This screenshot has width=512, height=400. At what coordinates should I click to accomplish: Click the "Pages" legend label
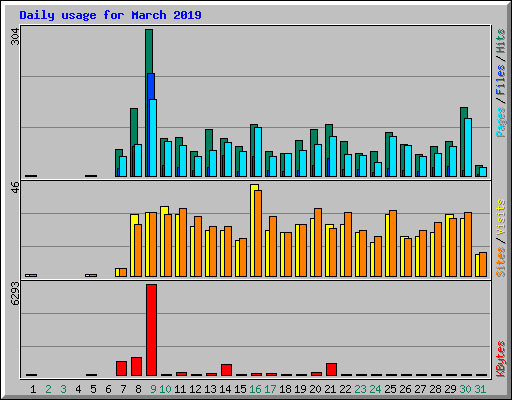tap(501, 122)
